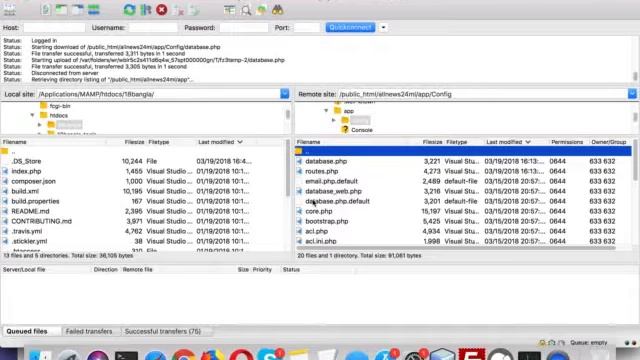Open the Remote site path dropdown

pos(632,94)
